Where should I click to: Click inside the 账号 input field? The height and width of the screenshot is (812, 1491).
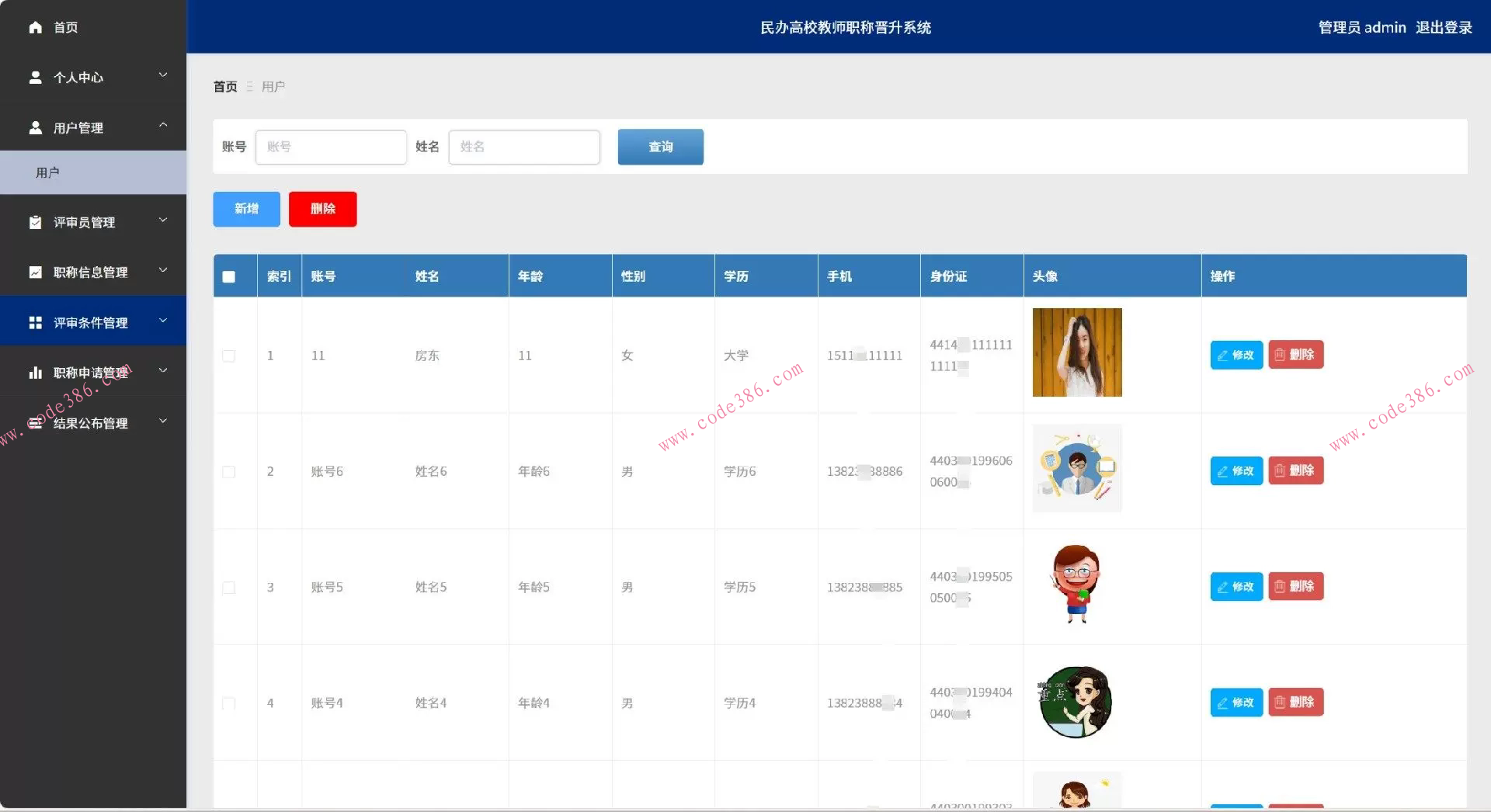[x=331, y=147]
